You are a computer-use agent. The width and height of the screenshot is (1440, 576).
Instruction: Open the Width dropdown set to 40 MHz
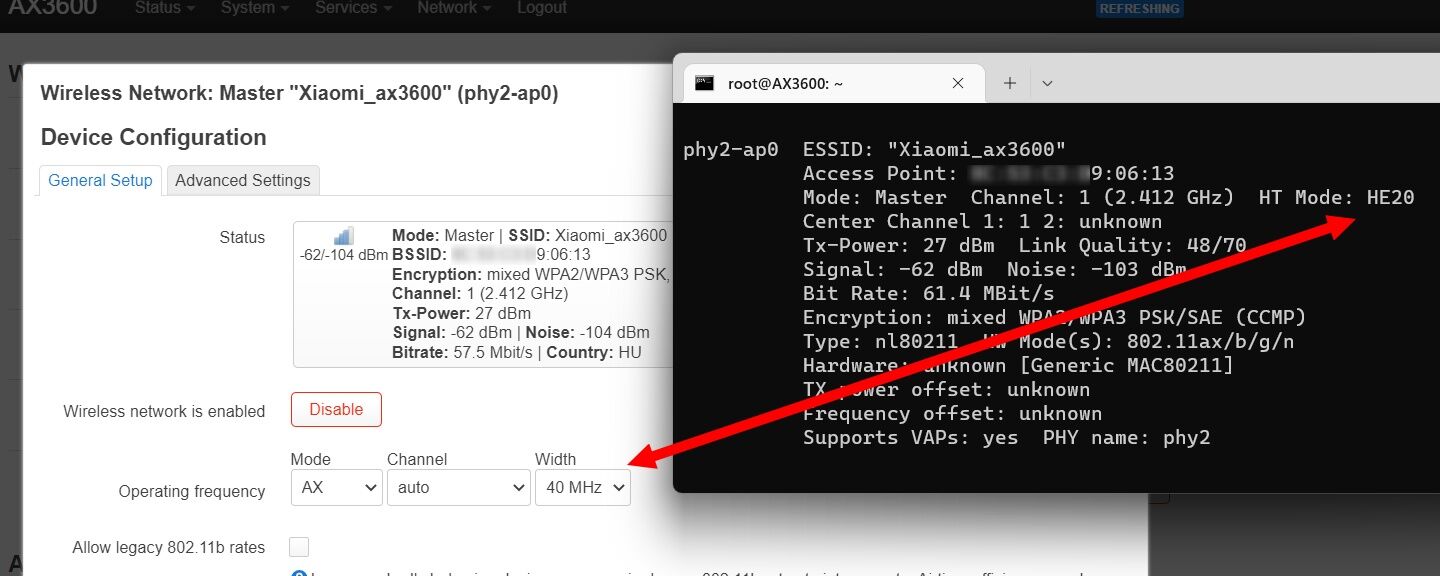click(582, 488)
